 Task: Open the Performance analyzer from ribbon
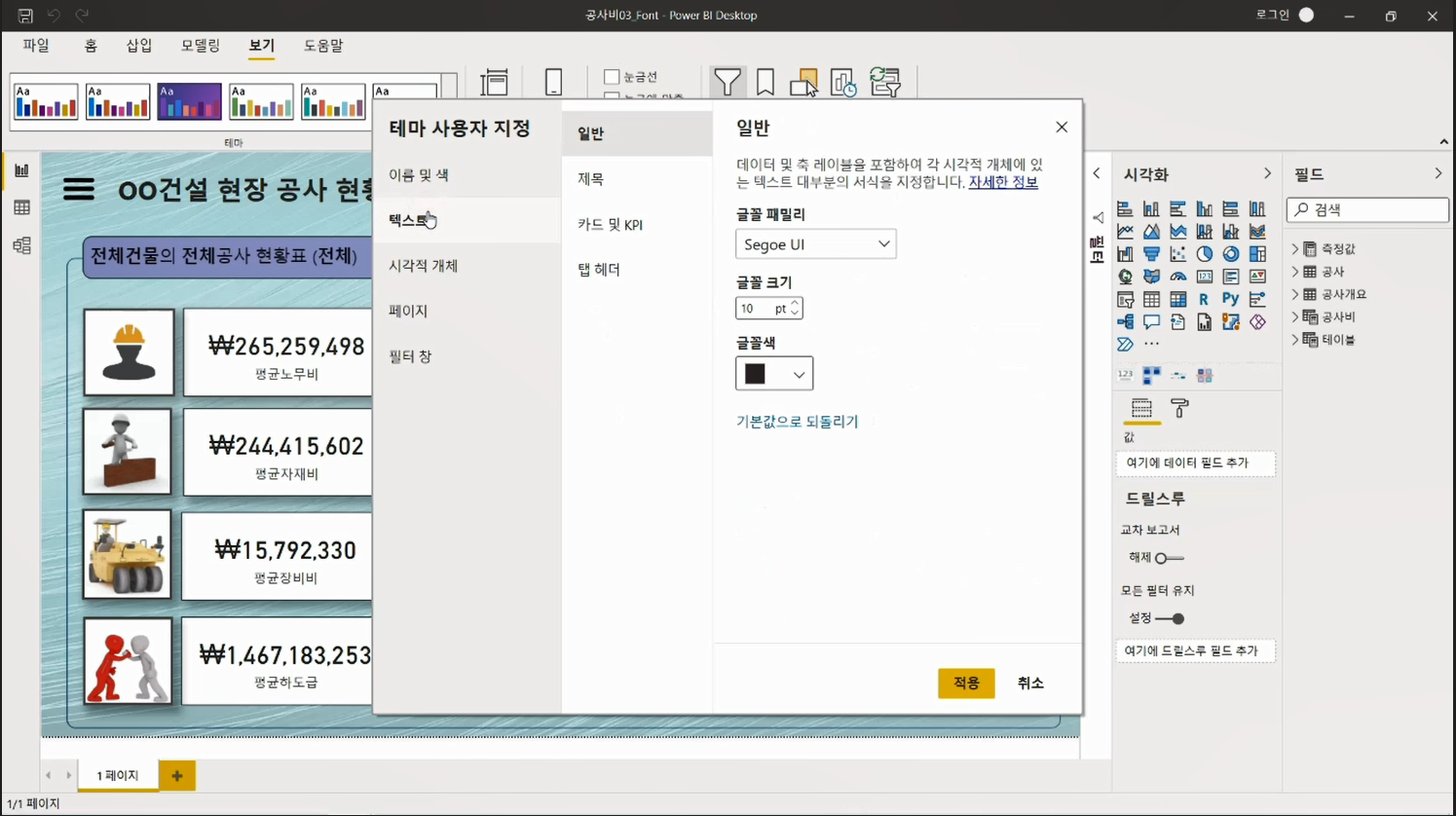coord(842,82)
